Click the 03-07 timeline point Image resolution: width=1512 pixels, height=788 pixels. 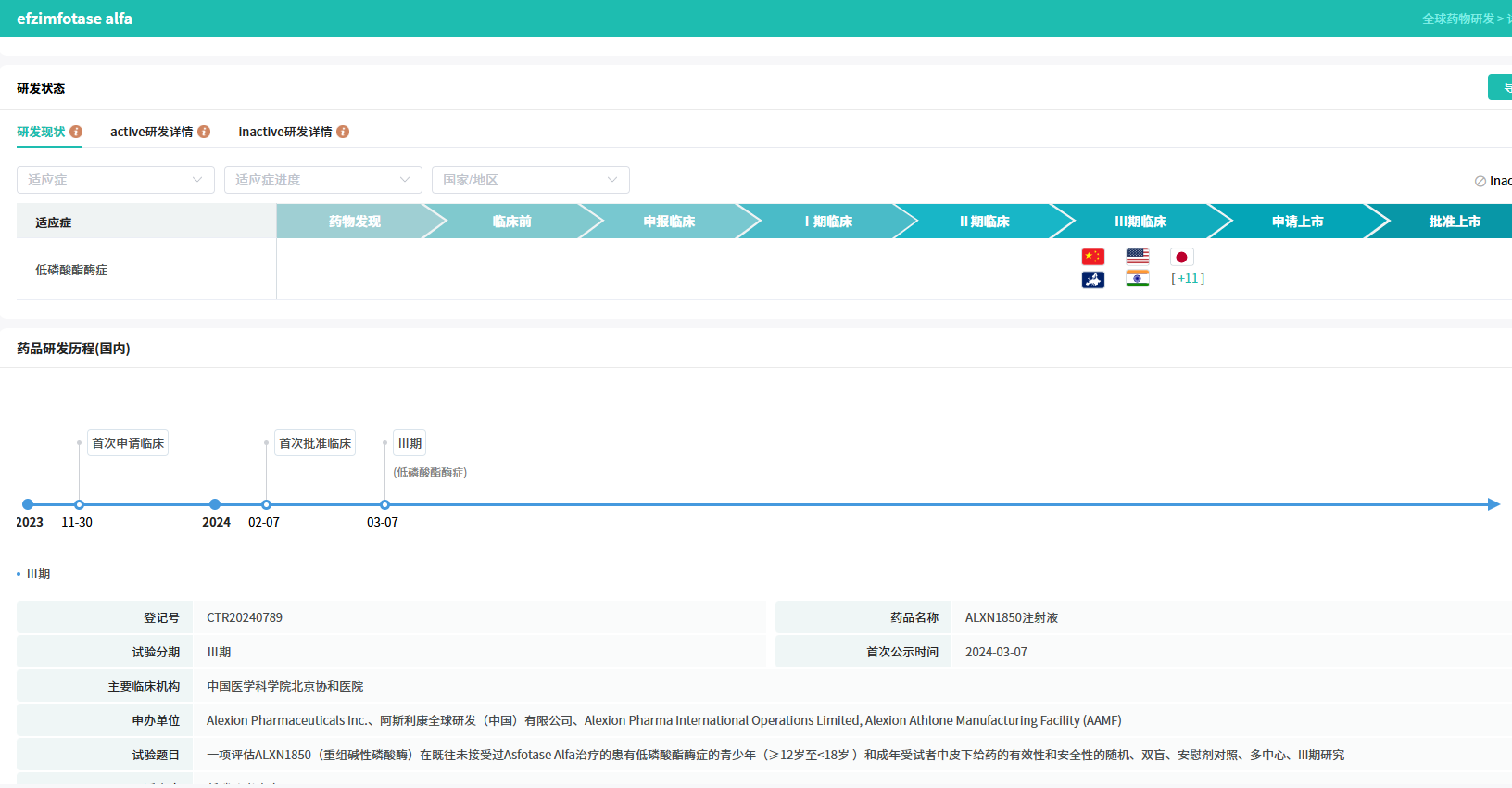[x=384, y=504]
